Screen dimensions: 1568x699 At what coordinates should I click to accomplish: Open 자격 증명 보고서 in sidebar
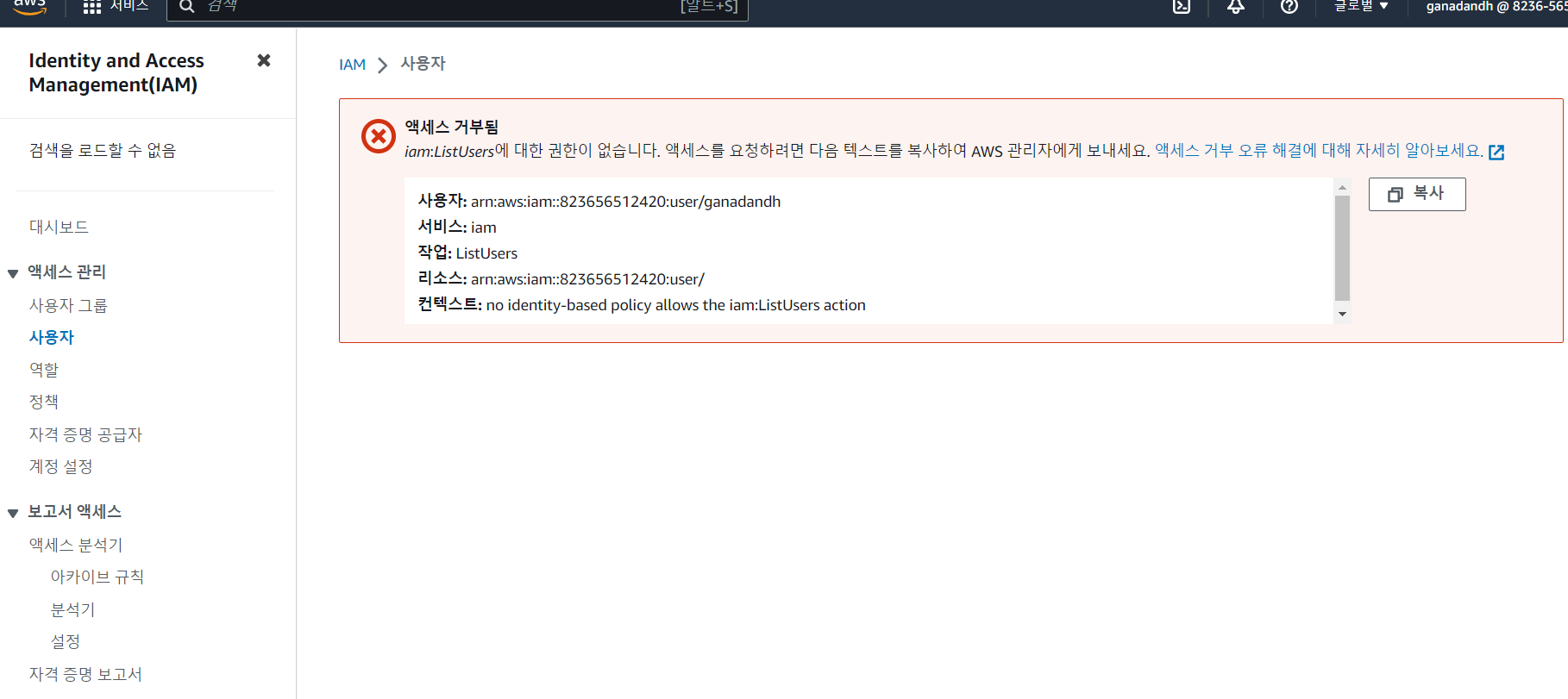pos(85,674)
